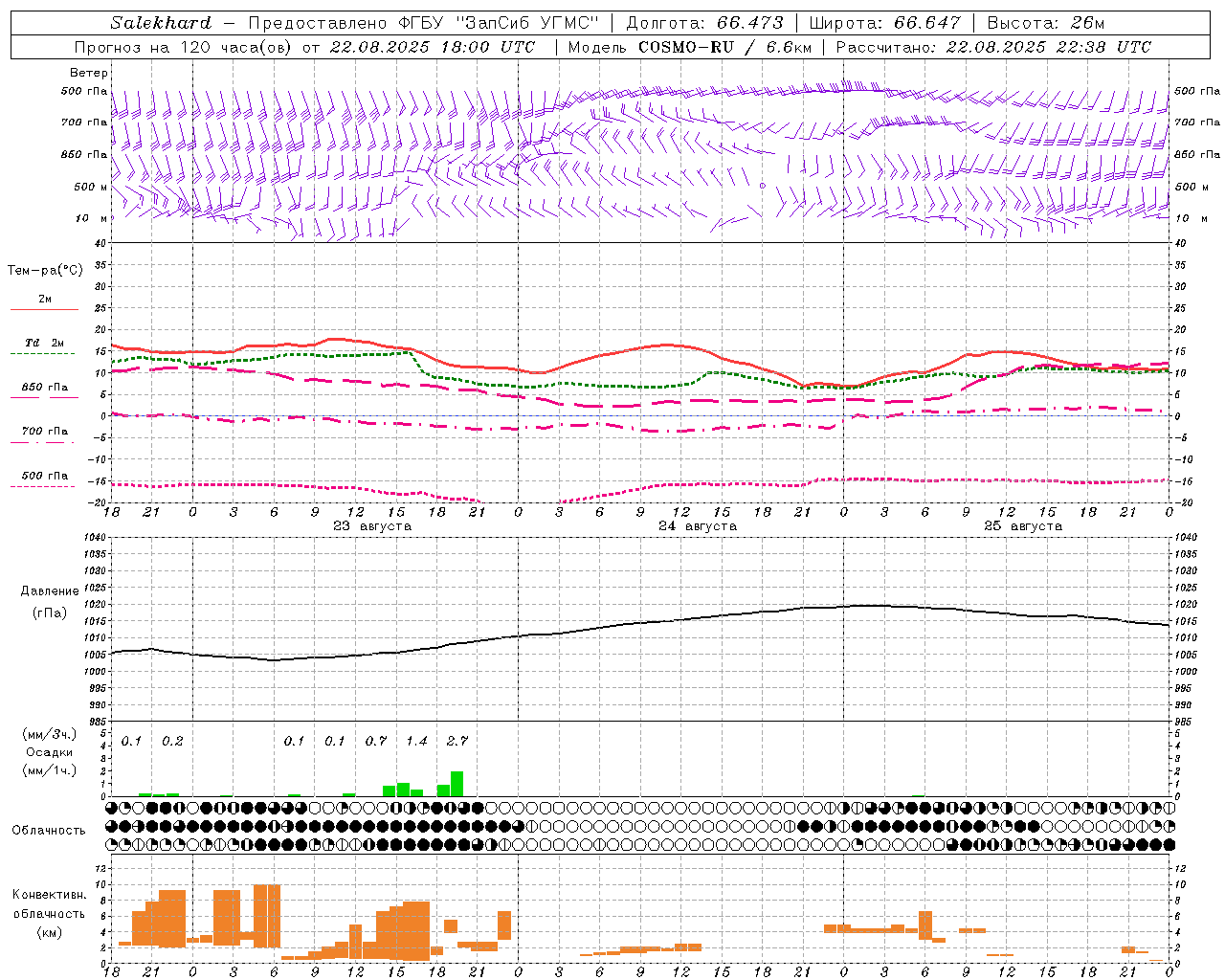The image size is (1225, 980).
Task: Click the (км) units label
Action: click(50, 932)
